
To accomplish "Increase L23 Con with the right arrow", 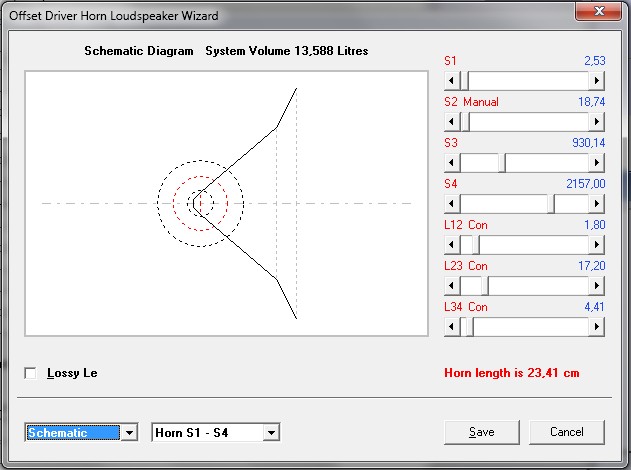I will (x=596, y=286).
